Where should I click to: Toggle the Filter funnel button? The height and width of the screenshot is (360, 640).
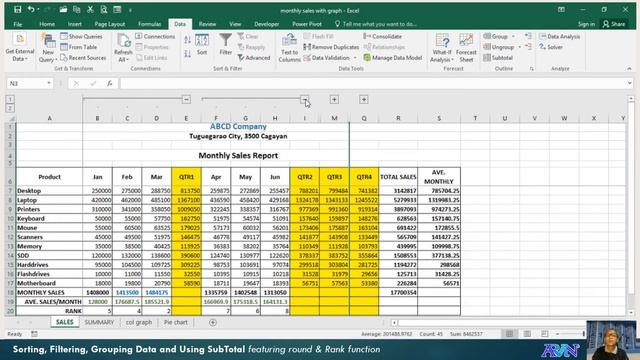(x=225, y=44)
